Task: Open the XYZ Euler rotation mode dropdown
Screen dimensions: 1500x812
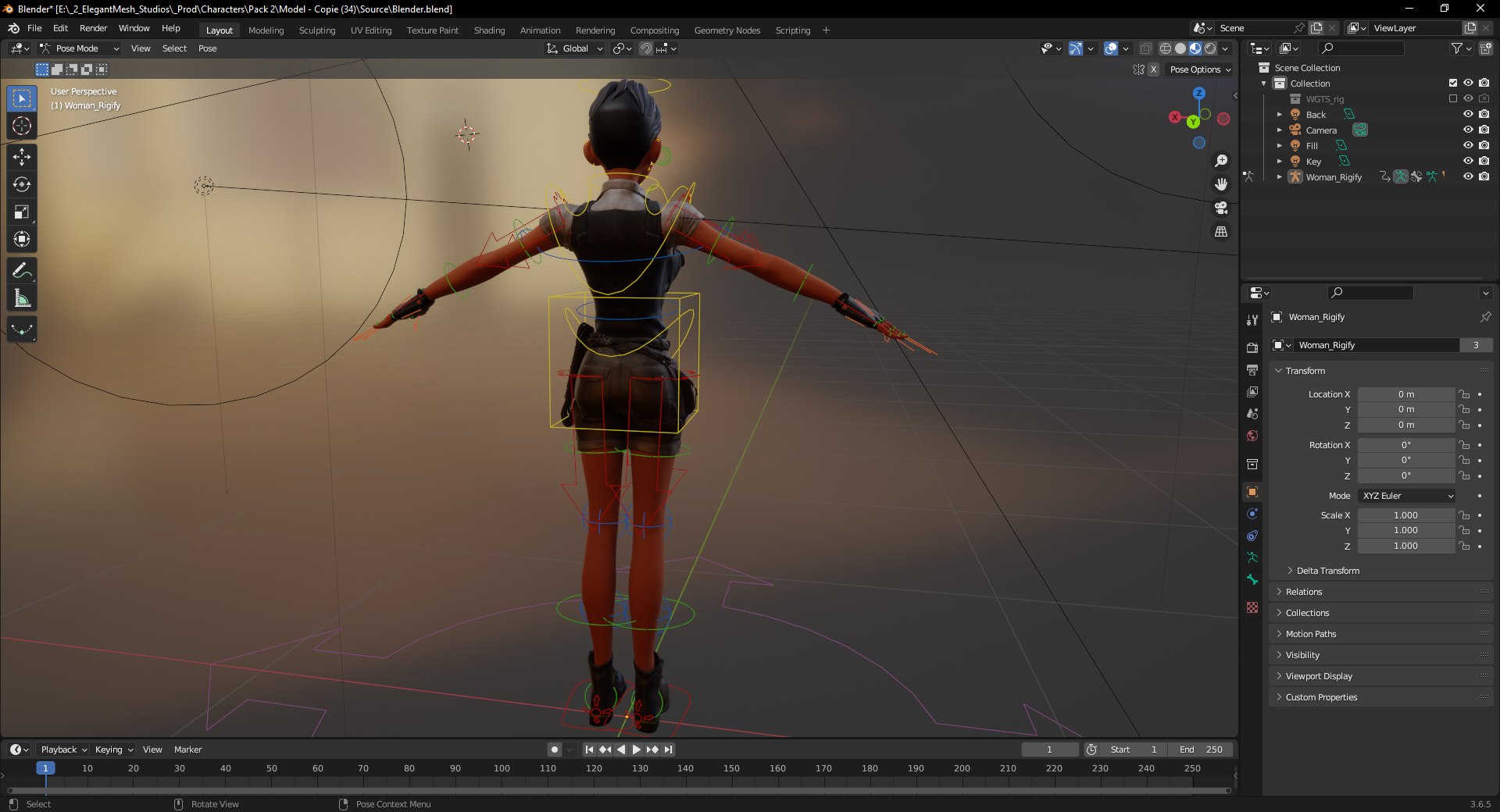Action: coord(1407,496)
